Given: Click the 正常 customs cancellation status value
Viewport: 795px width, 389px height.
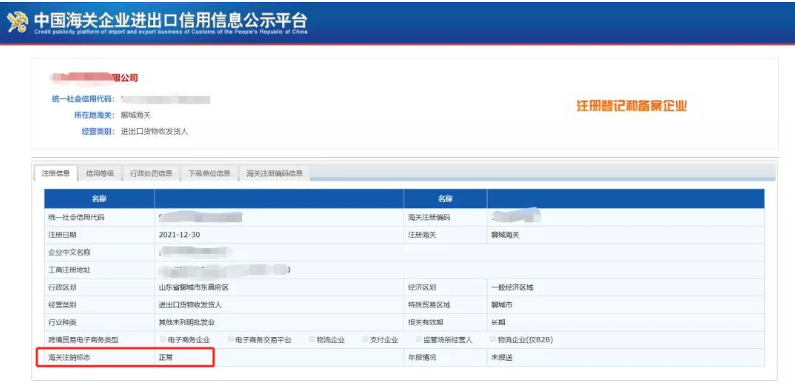Looking at the screenshot, I should pos(166,358).
